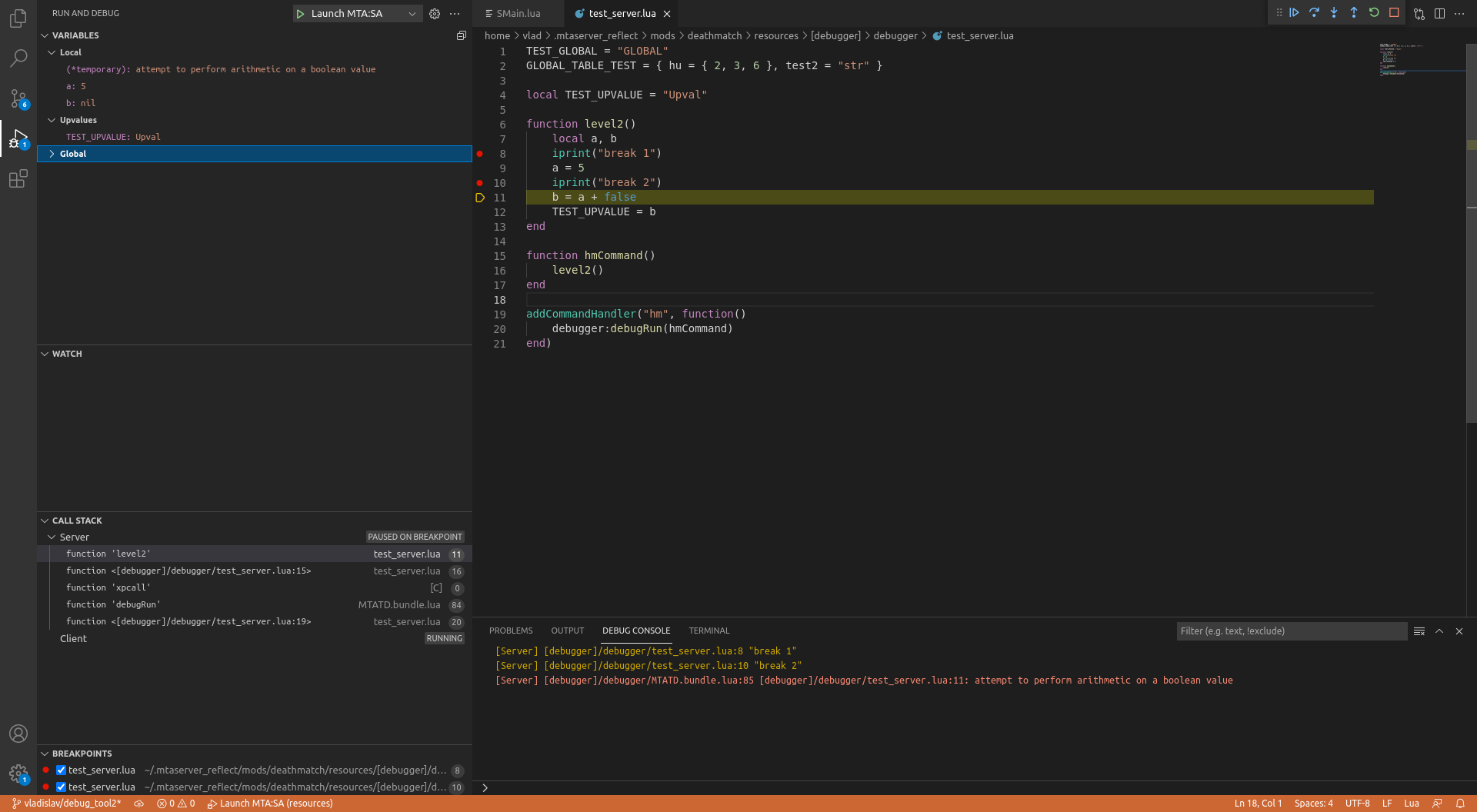
Task: Change Lua language mode in status bar
Action: click(x=1412, y=804)
